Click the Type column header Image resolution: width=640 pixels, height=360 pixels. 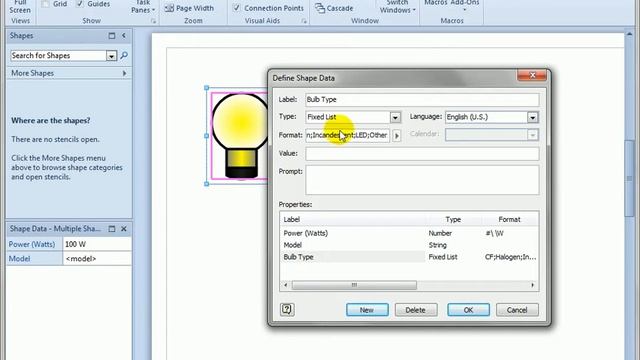[453, 220]
